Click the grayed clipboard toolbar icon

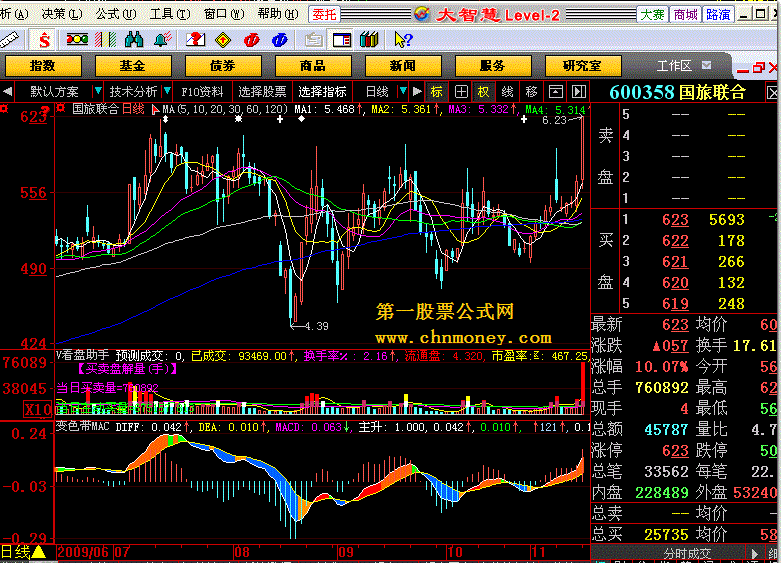click(x=314, y=40)
